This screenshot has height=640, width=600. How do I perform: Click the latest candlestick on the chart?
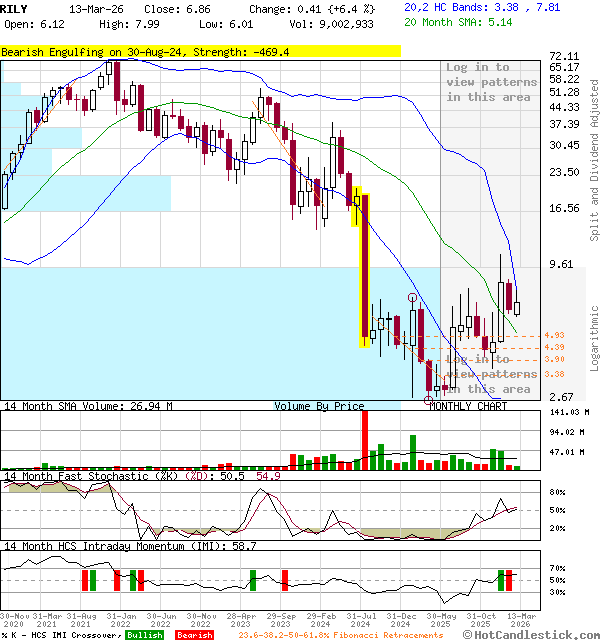click(x=516, y=308)
